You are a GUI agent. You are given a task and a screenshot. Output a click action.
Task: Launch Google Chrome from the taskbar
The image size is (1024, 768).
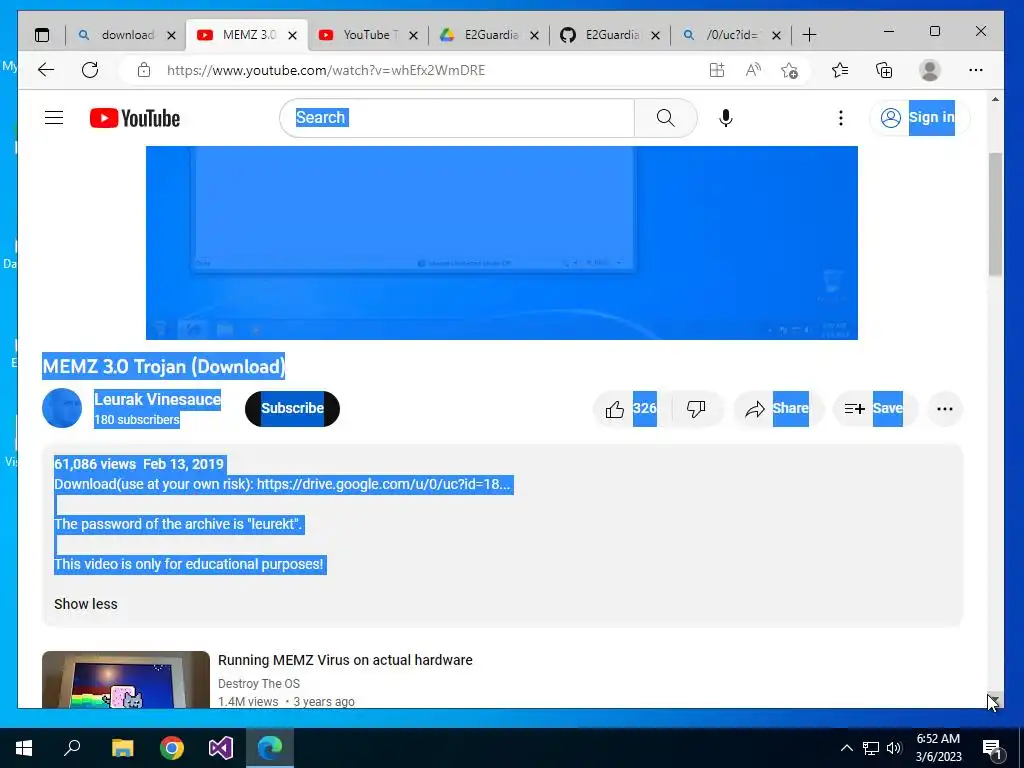172,748
